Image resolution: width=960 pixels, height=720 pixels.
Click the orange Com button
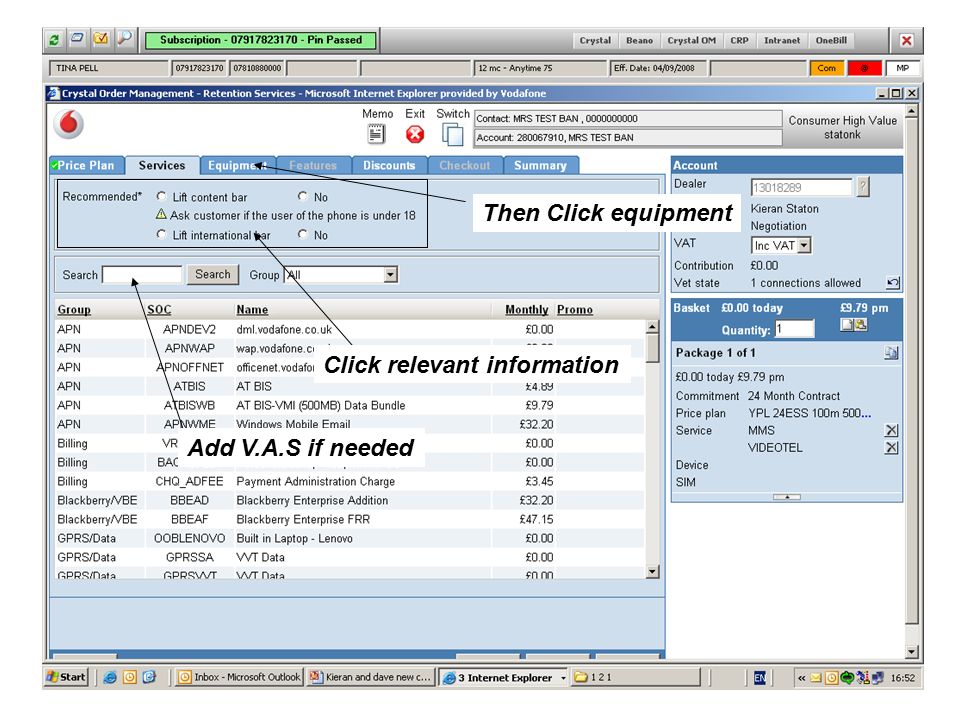(x=827, y=68)
